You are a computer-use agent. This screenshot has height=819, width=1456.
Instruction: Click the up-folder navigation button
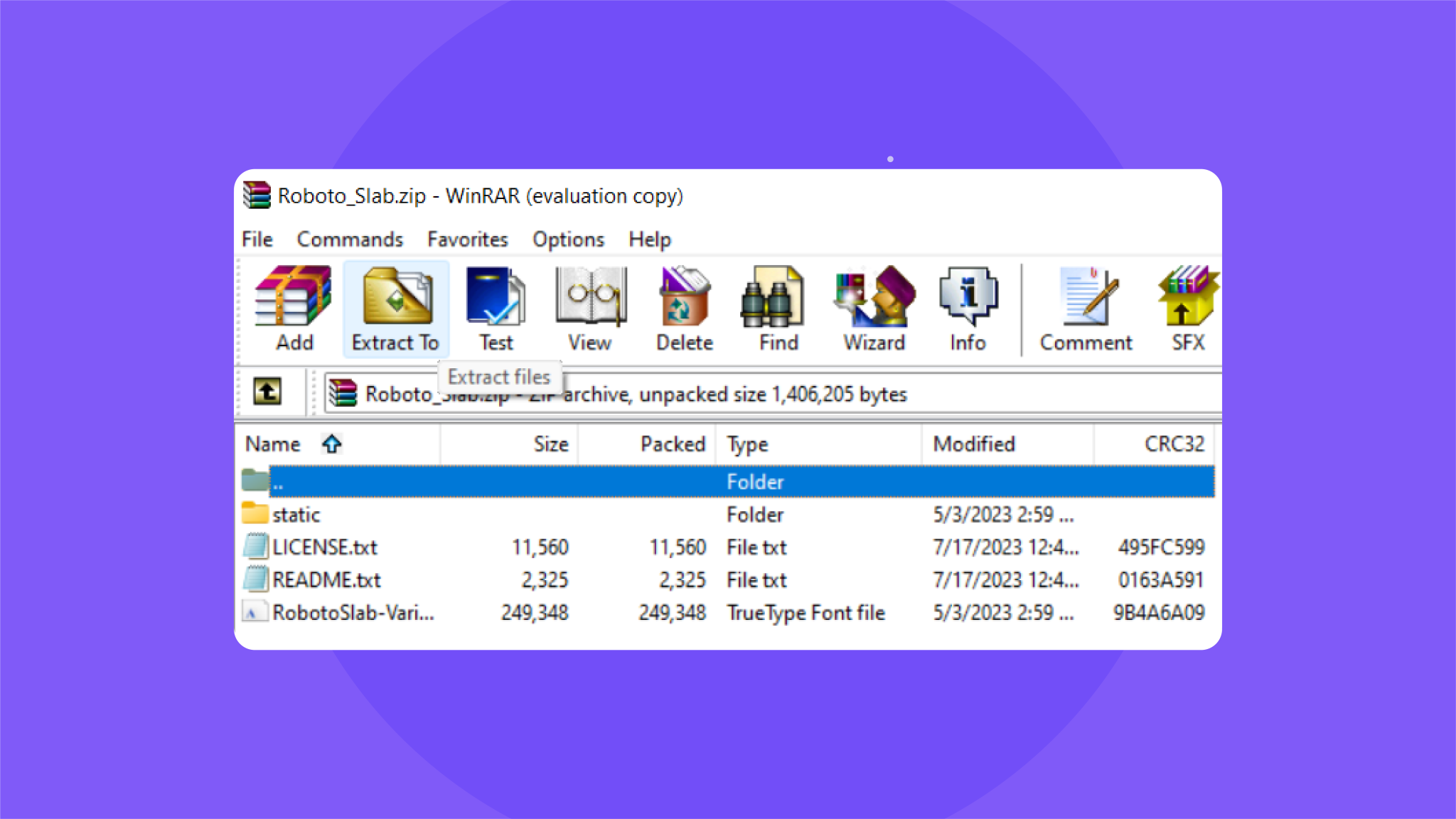(x=268, y=392)
